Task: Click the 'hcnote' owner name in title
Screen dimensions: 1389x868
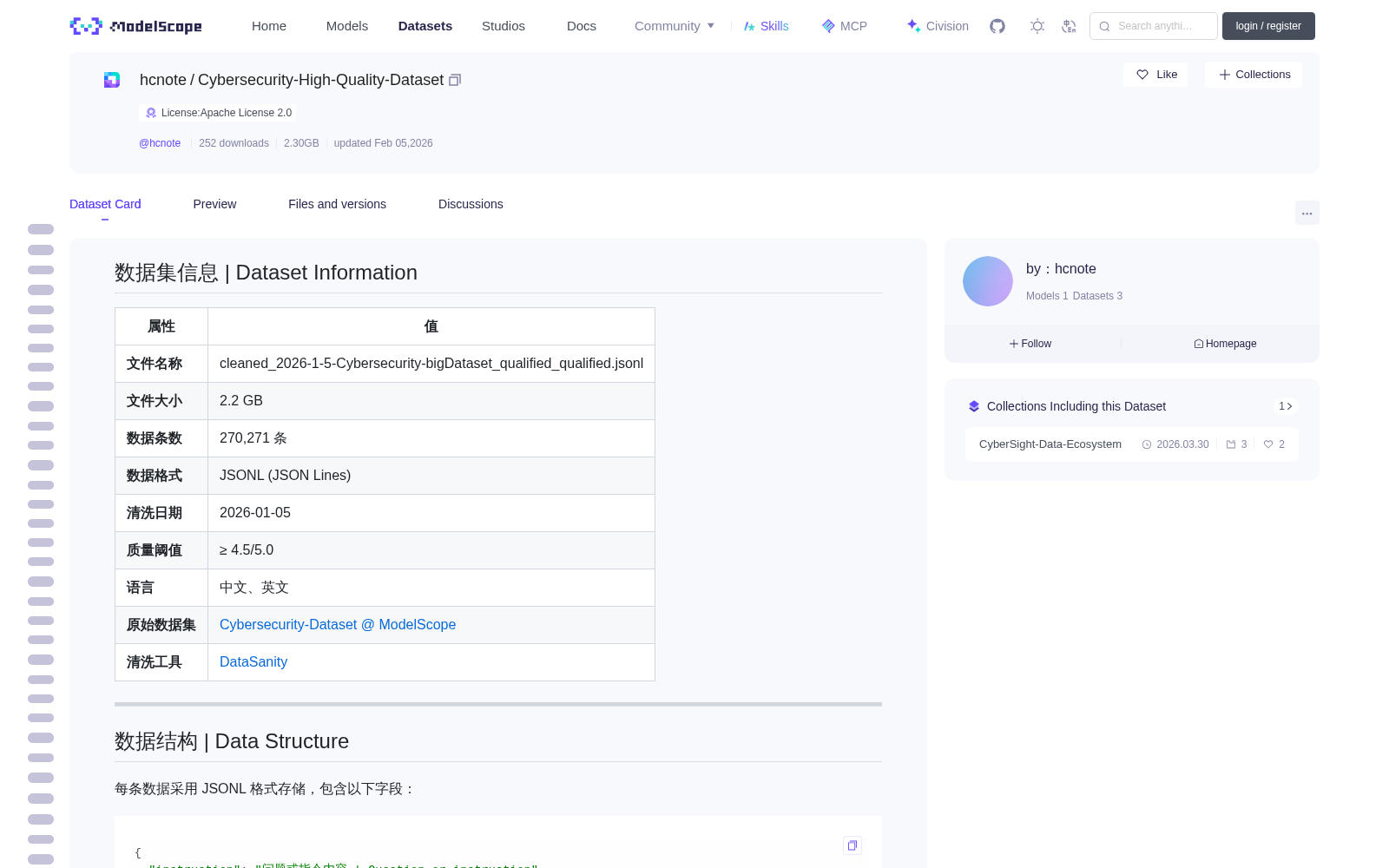Action: point(163,80)
